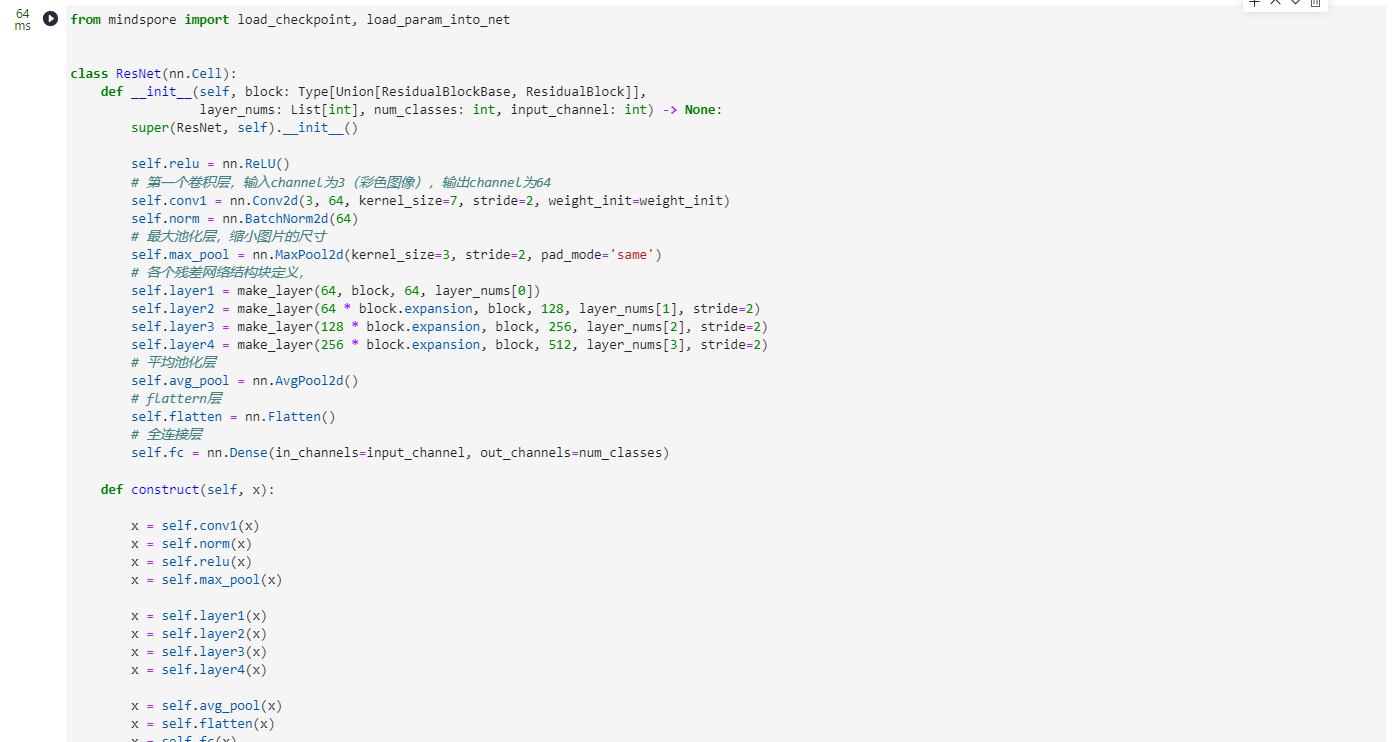Screen dimensions: 1396x742
Task: Click the x = self.max_pool(x) line
Action: click(x=207, y=579)
